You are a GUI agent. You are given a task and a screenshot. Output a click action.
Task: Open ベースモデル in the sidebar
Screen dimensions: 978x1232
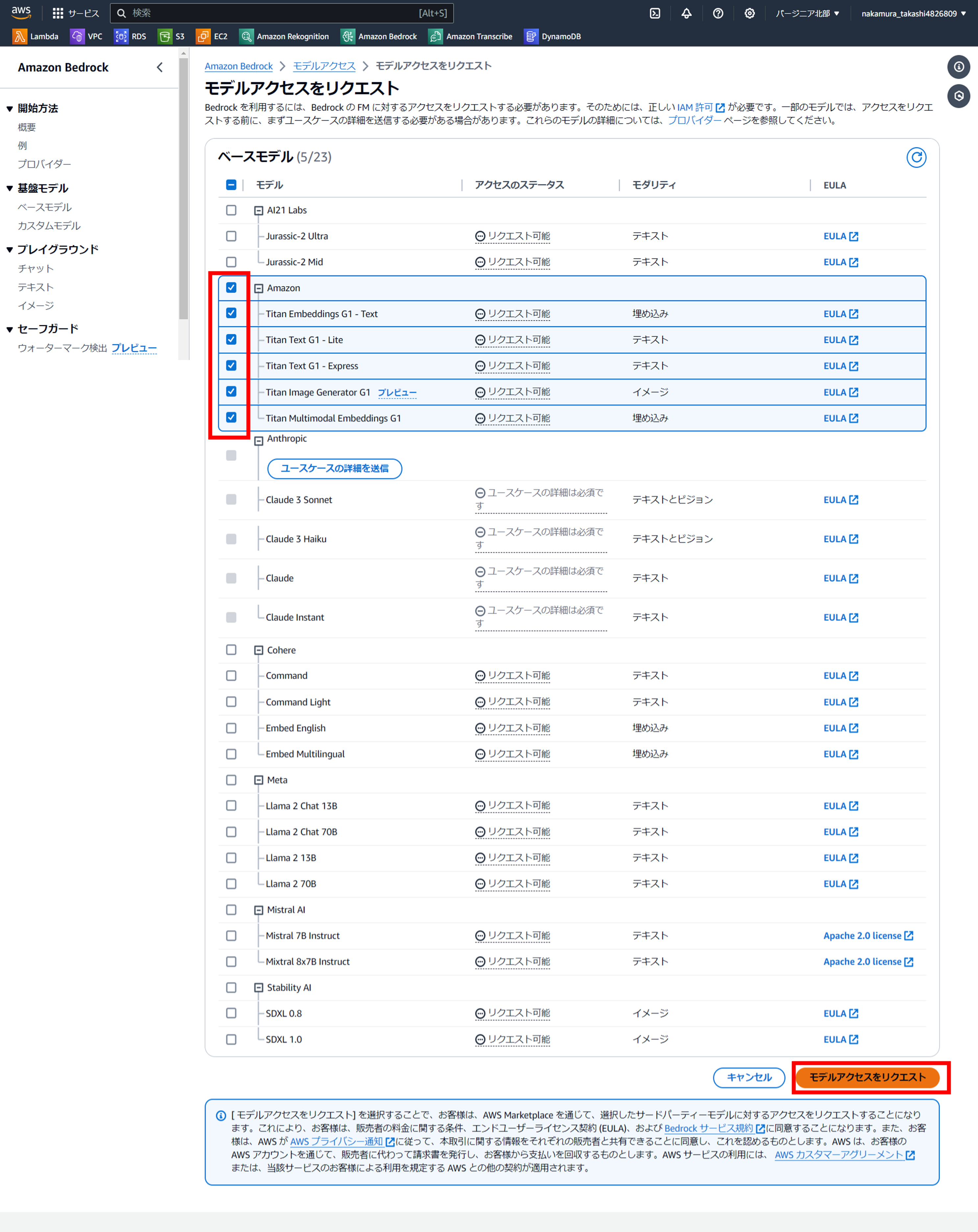click(45, 207)
